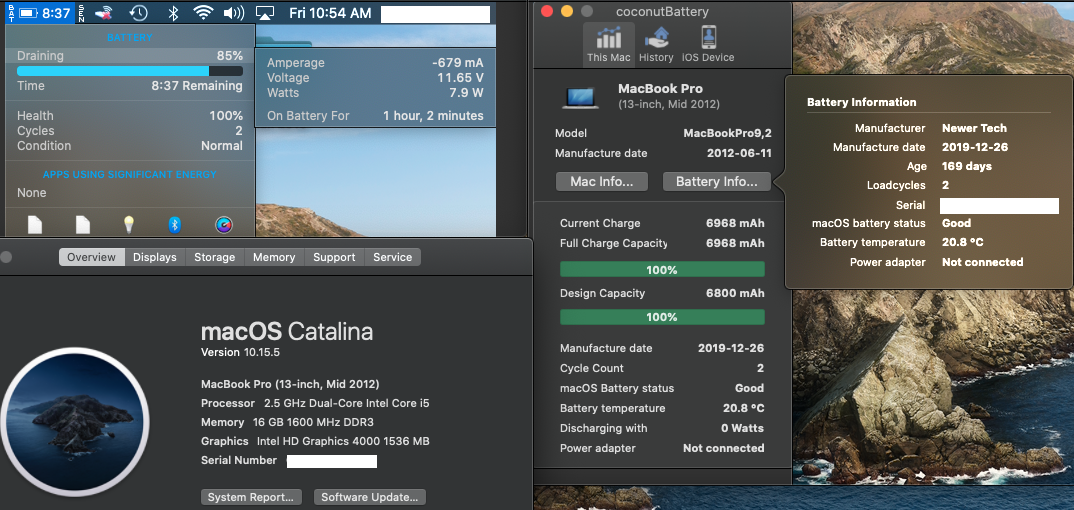This screenshot has width=1074, height=510.
Task: Open History in coconutBattery toolbar
Action: 656,44
